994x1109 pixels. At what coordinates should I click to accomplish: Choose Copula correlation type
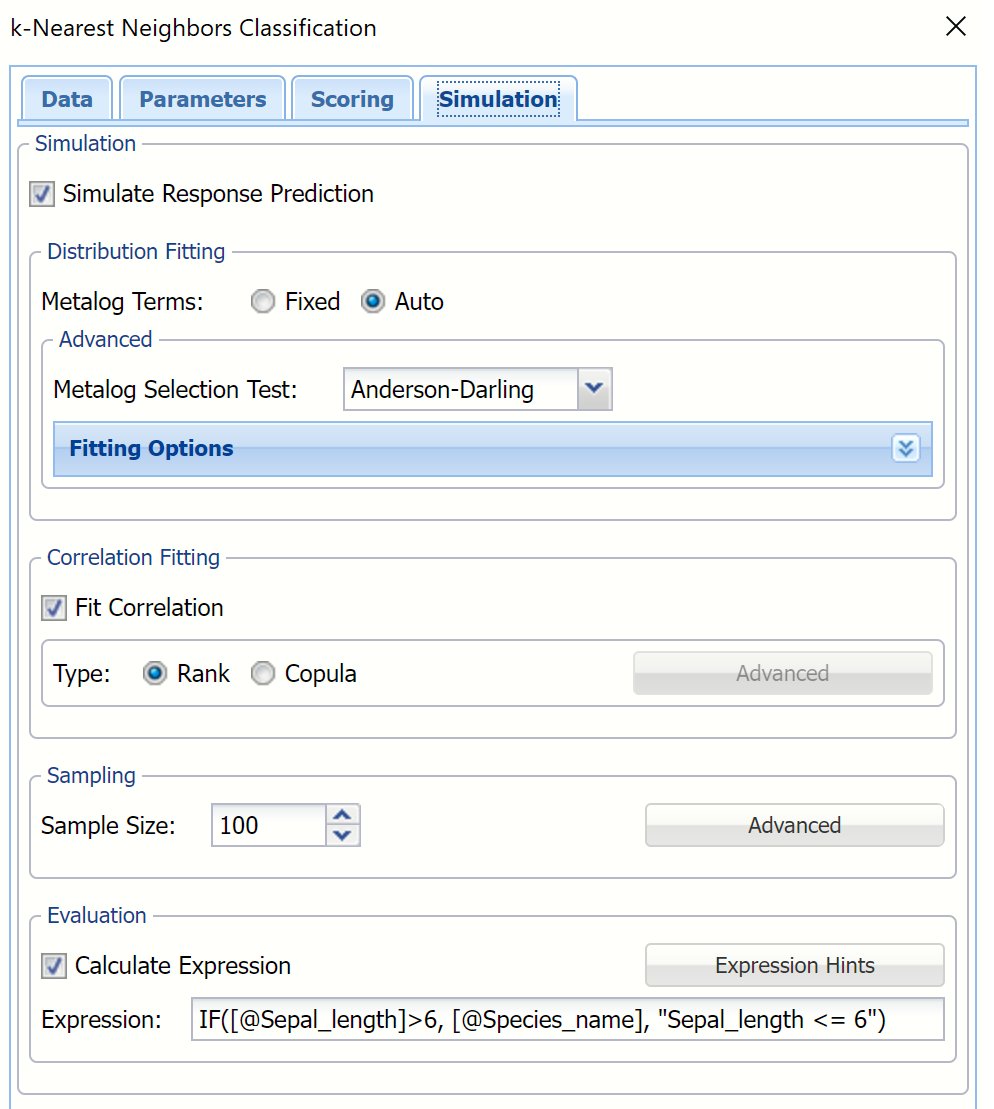(263, 674)
